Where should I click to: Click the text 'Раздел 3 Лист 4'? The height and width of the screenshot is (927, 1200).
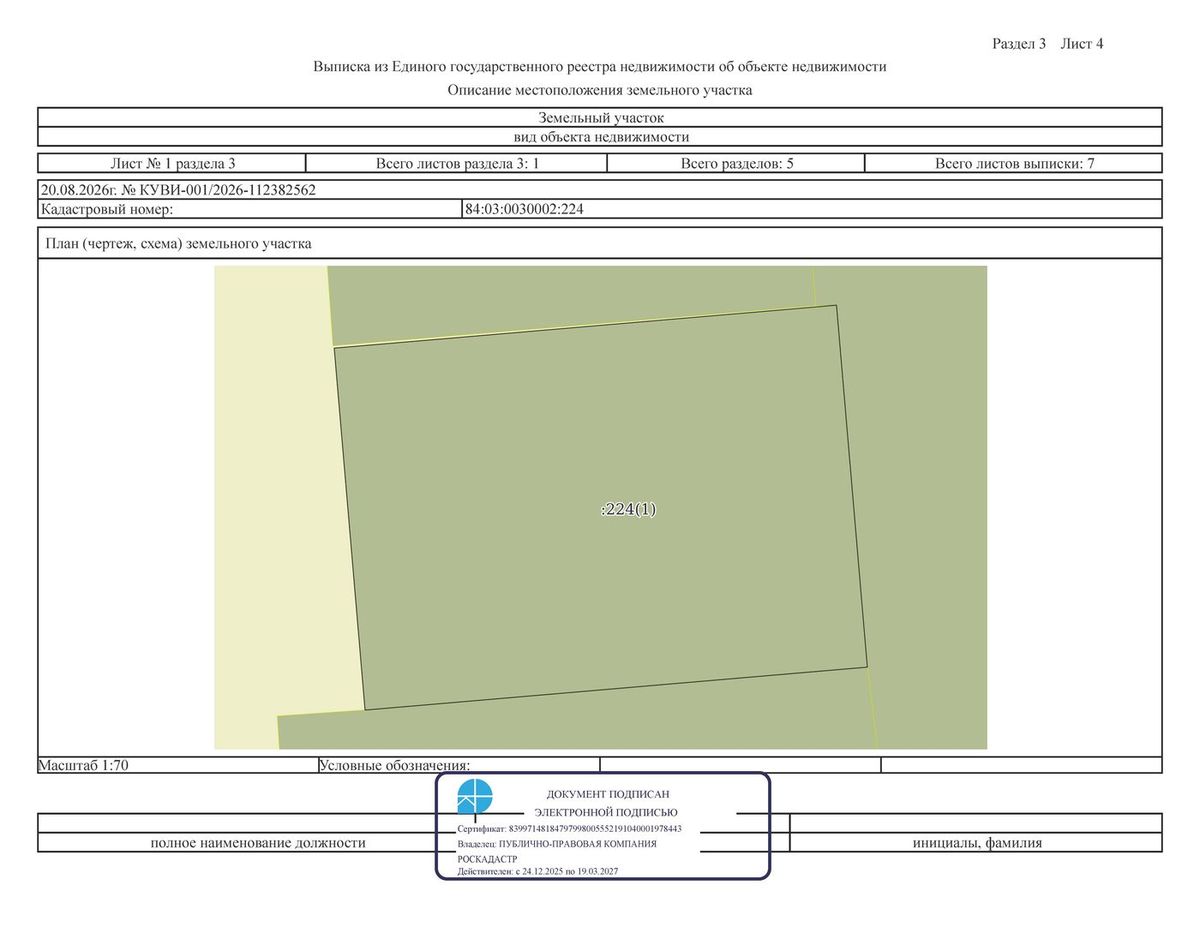[1047, 44]
